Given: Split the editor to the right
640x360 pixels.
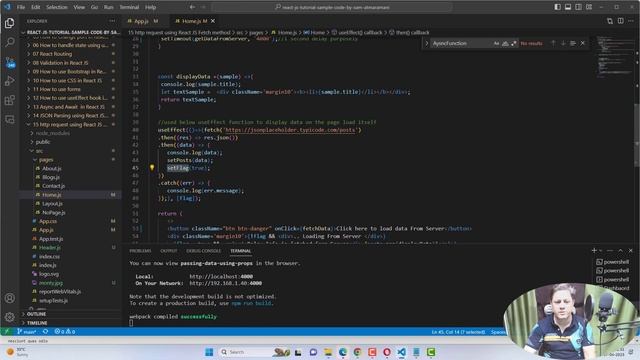Looking at the screenshot, I should (x=620, y=21).
